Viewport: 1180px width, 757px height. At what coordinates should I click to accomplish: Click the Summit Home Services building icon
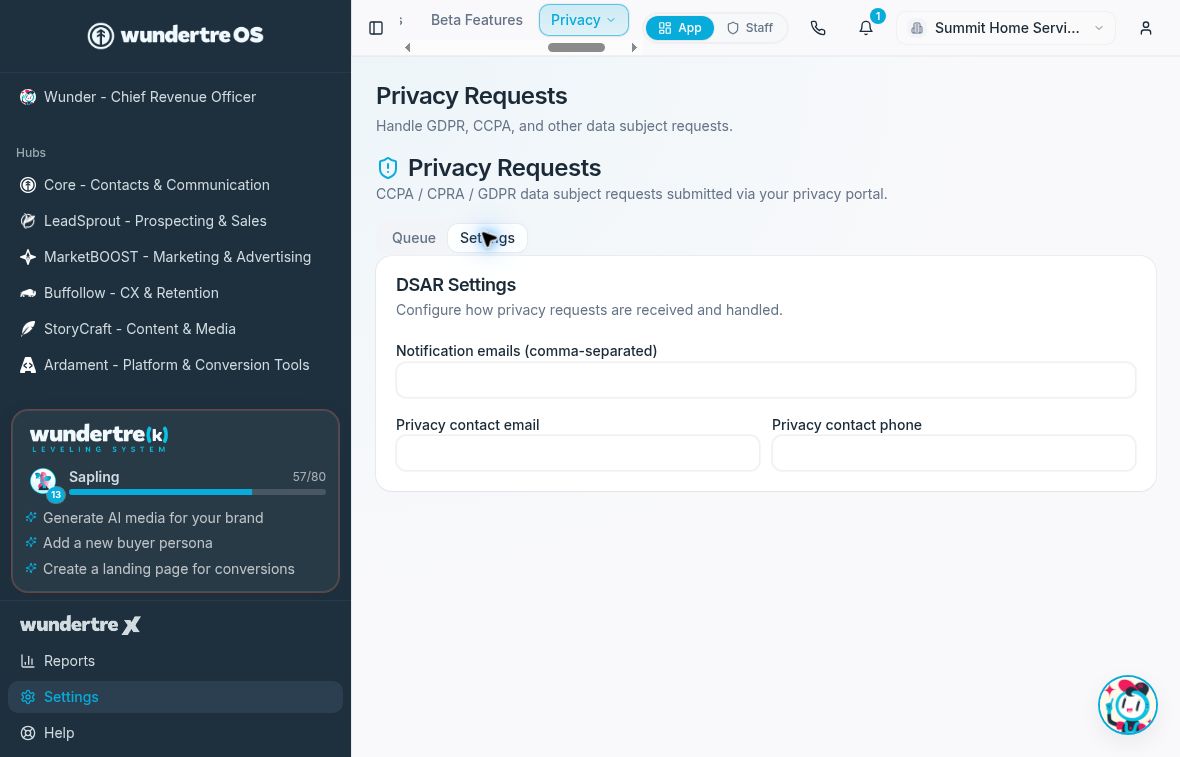pos(917,28)
